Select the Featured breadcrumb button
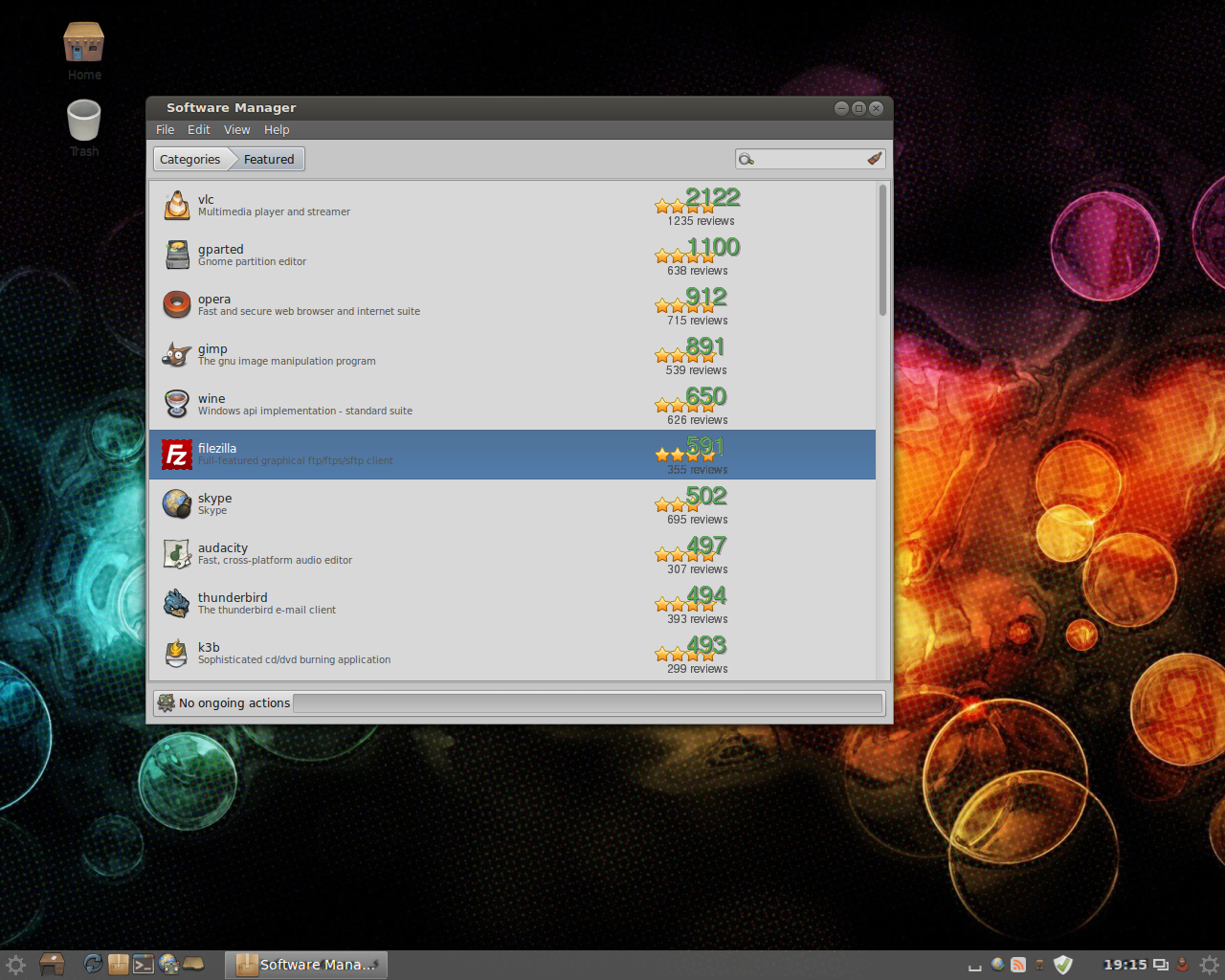The height and width of the screenshot is (980, 1225). tap(269, 159)
